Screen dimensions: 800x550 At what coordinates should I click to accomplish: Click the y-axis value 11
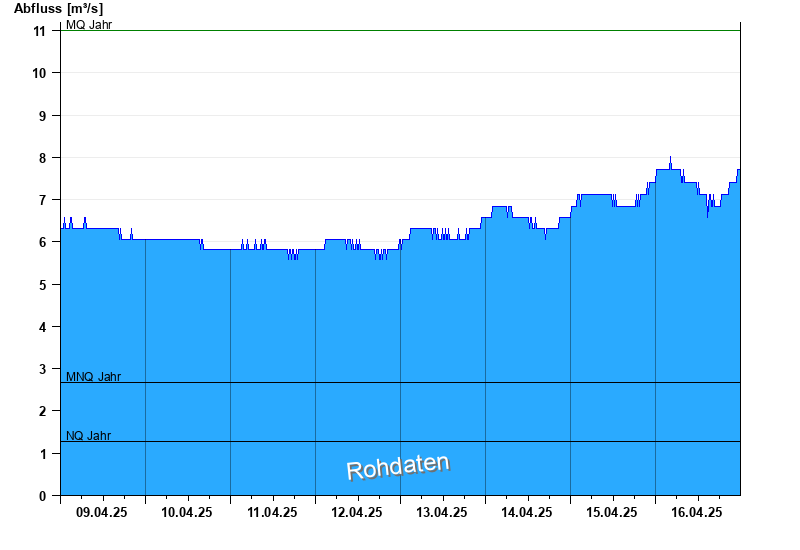tap(40, 31)
